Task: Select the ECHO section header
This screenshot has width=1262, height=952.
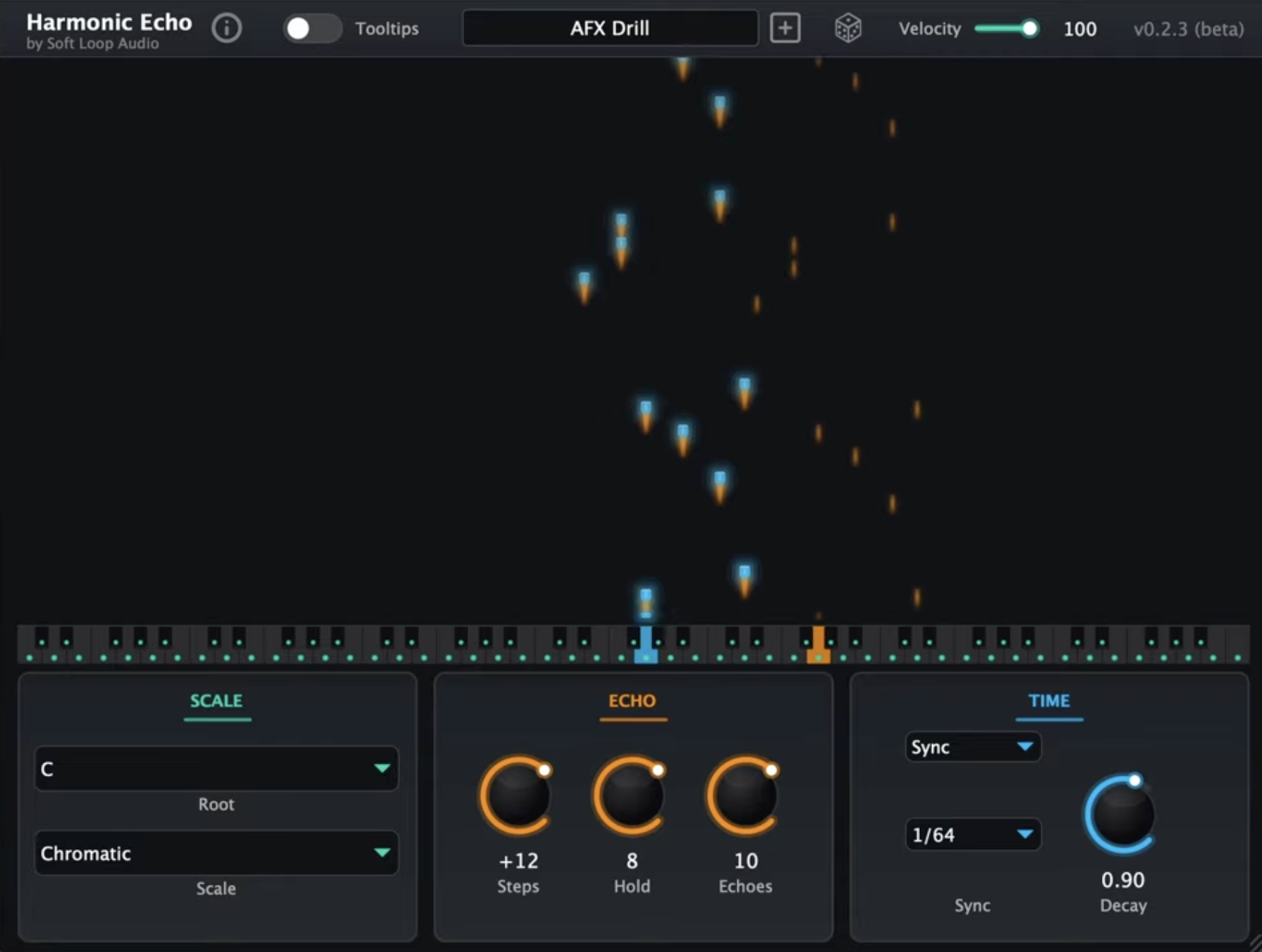Action: pyautogui.click(x=632, y=701)
